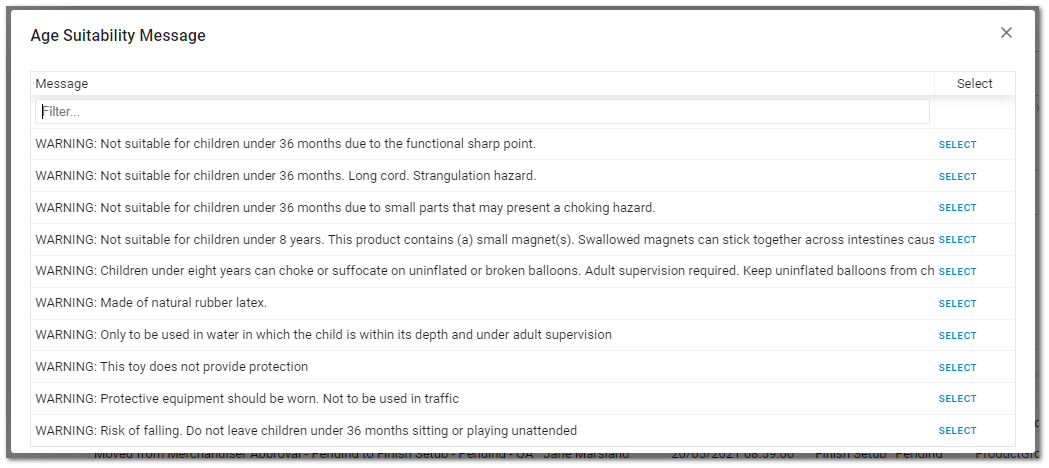Click the Select column header
Screen dimensions: 1049x468
[975, 84]
